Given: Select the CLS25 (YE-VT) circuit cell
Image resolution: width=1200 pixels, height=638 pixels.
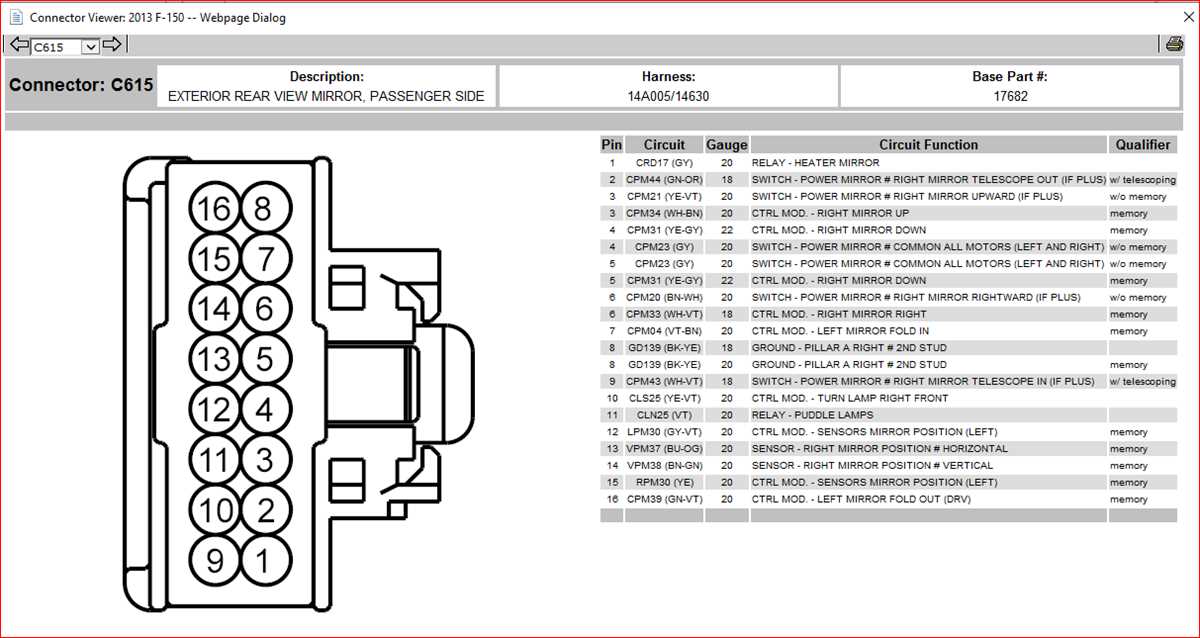Looking at the screenshot, I should point(664,398).
